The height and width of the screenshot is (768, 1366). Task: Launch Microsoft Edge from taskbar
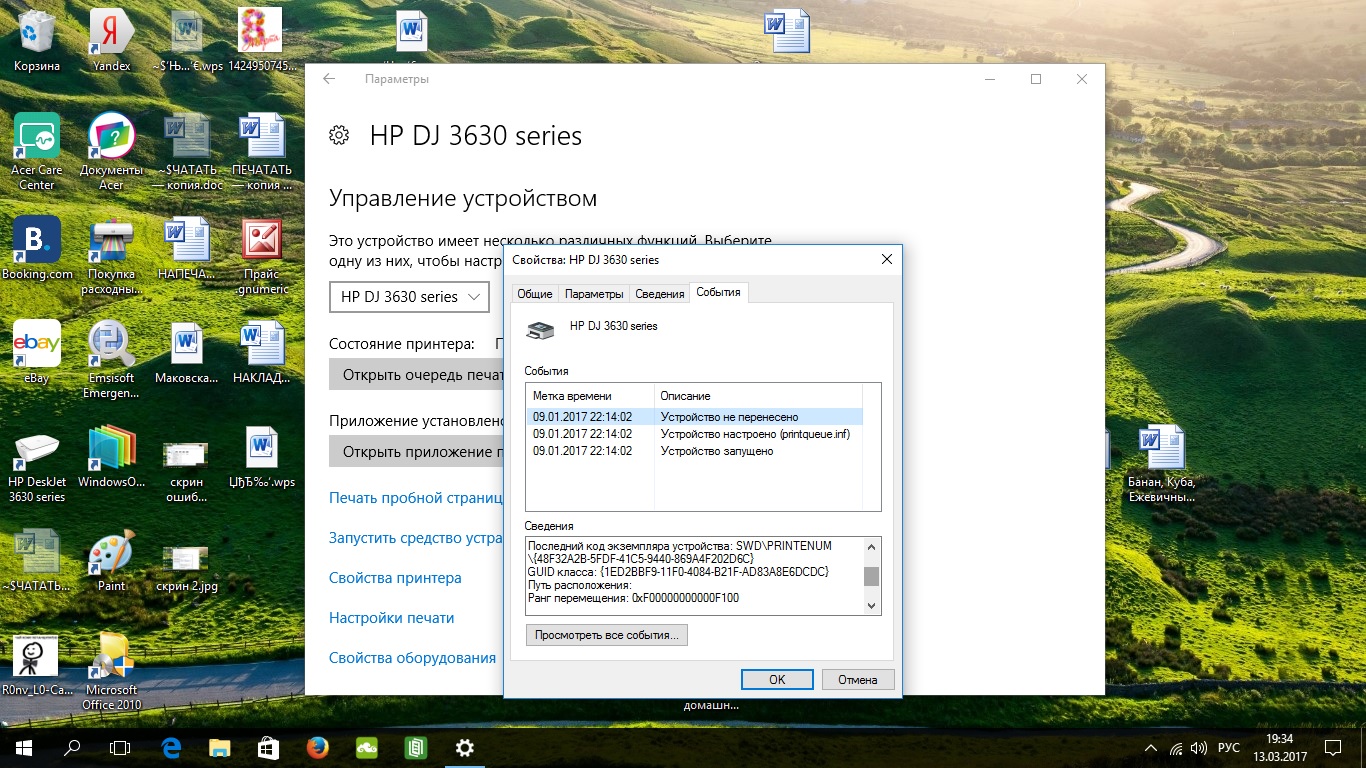172,747
